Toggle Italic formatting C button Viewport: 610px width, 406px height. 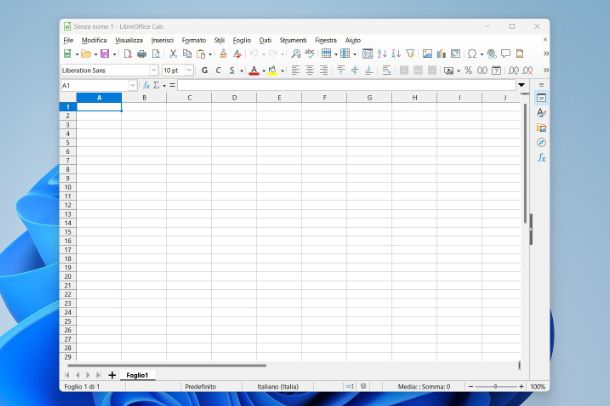(x=218, y=71)
